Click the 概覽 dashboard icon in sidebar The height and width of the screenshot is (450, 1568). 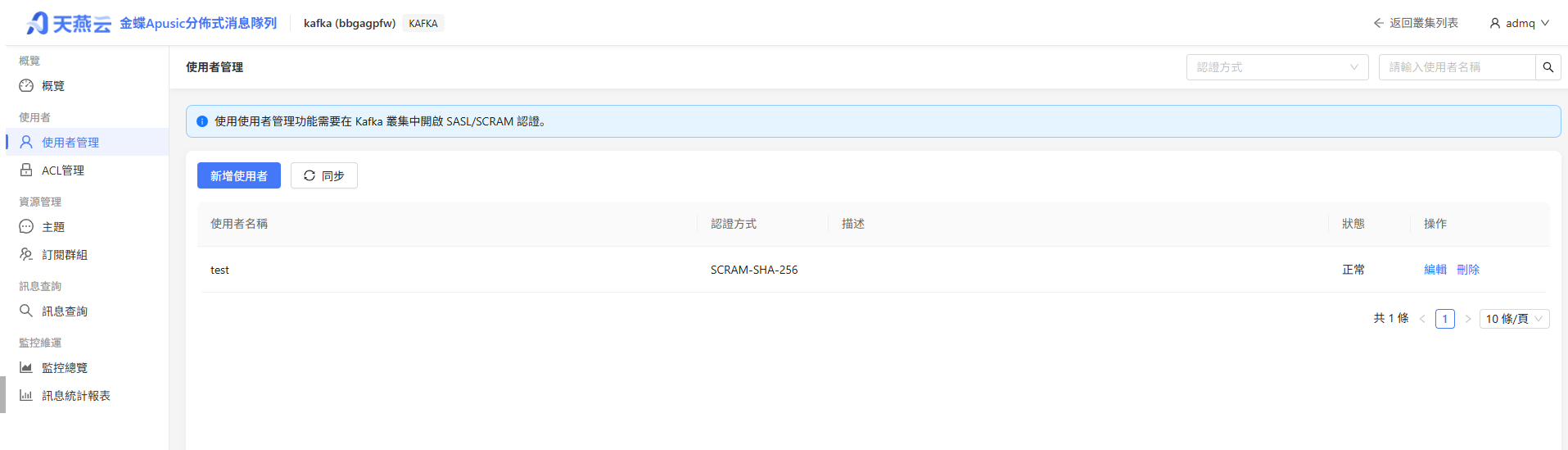[26, 85]
